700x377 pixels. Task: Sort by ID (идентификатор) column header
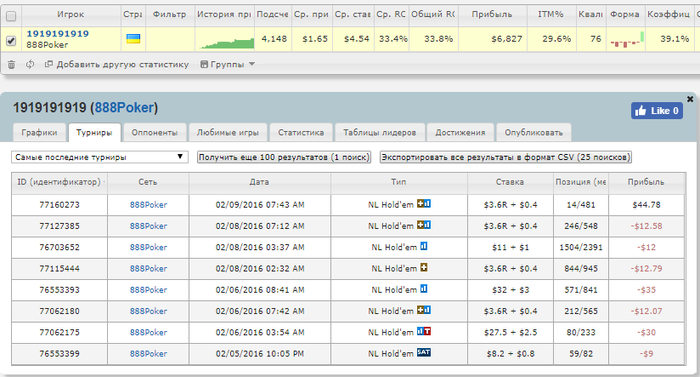click(x=59, y=182)
